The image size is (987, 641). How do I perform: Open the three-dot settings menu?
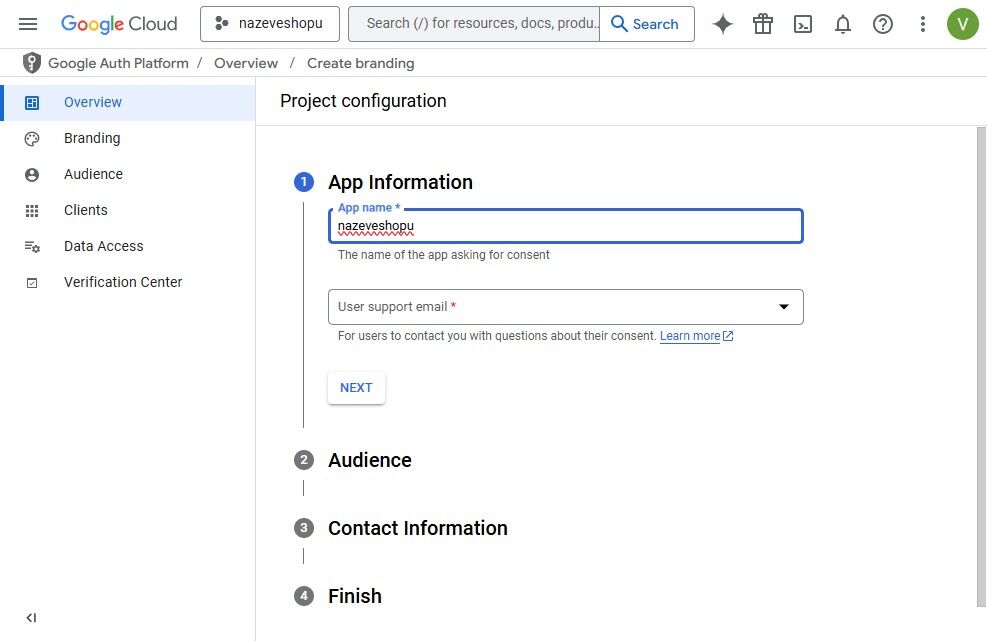pos(923,24)
